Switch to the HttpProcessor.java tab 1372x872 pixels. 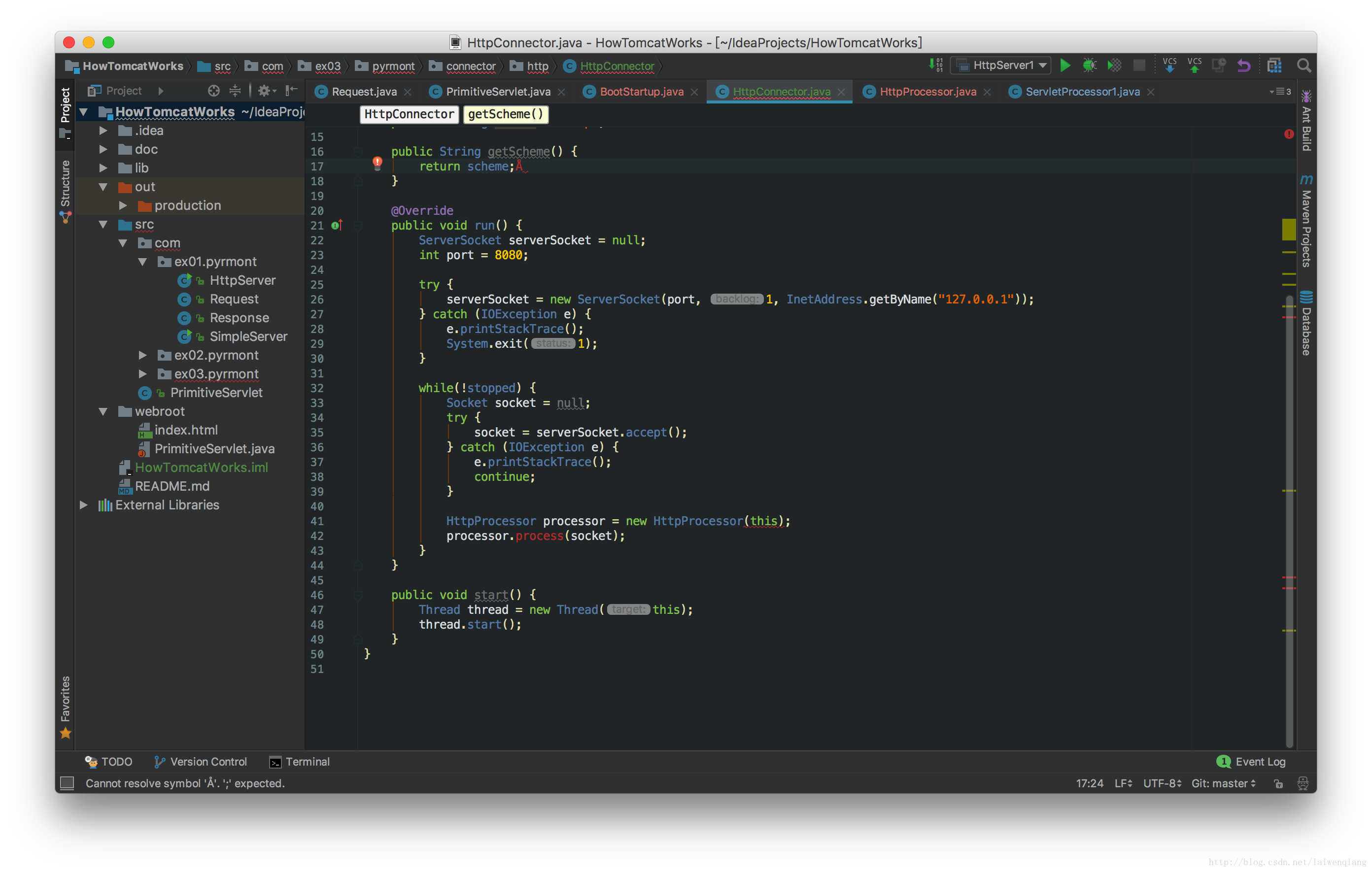(927, 91)
